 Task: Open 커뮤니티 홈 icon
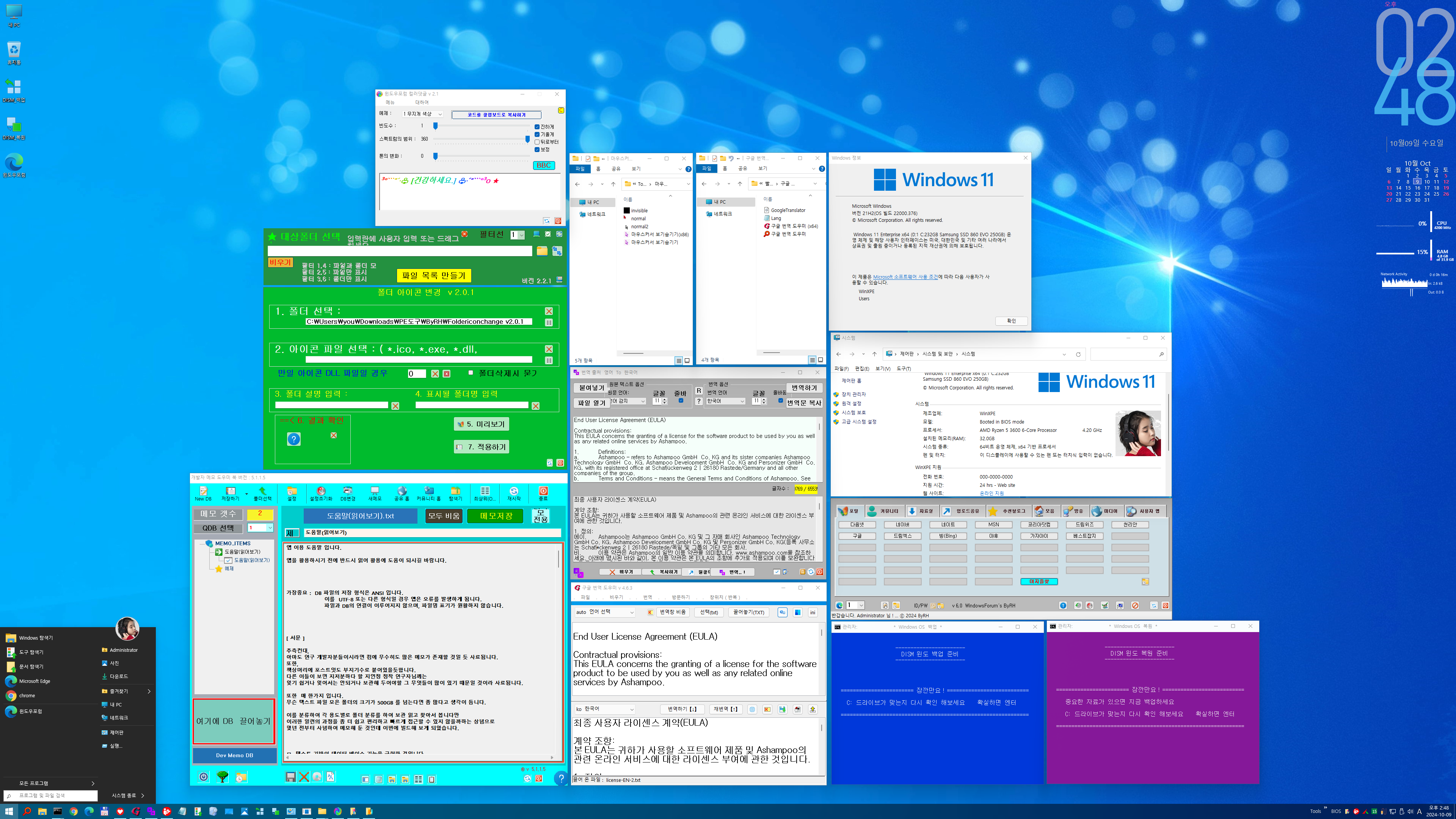(429, 493)
